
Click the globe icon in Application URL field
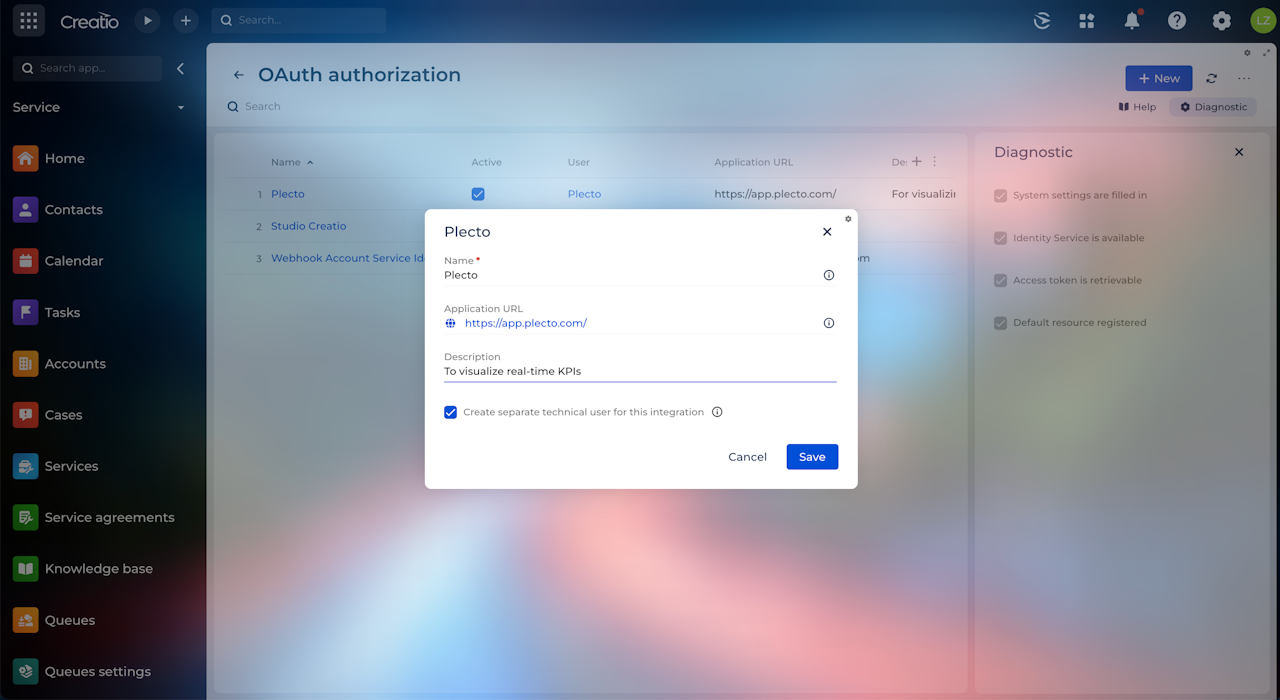point(450,323)
